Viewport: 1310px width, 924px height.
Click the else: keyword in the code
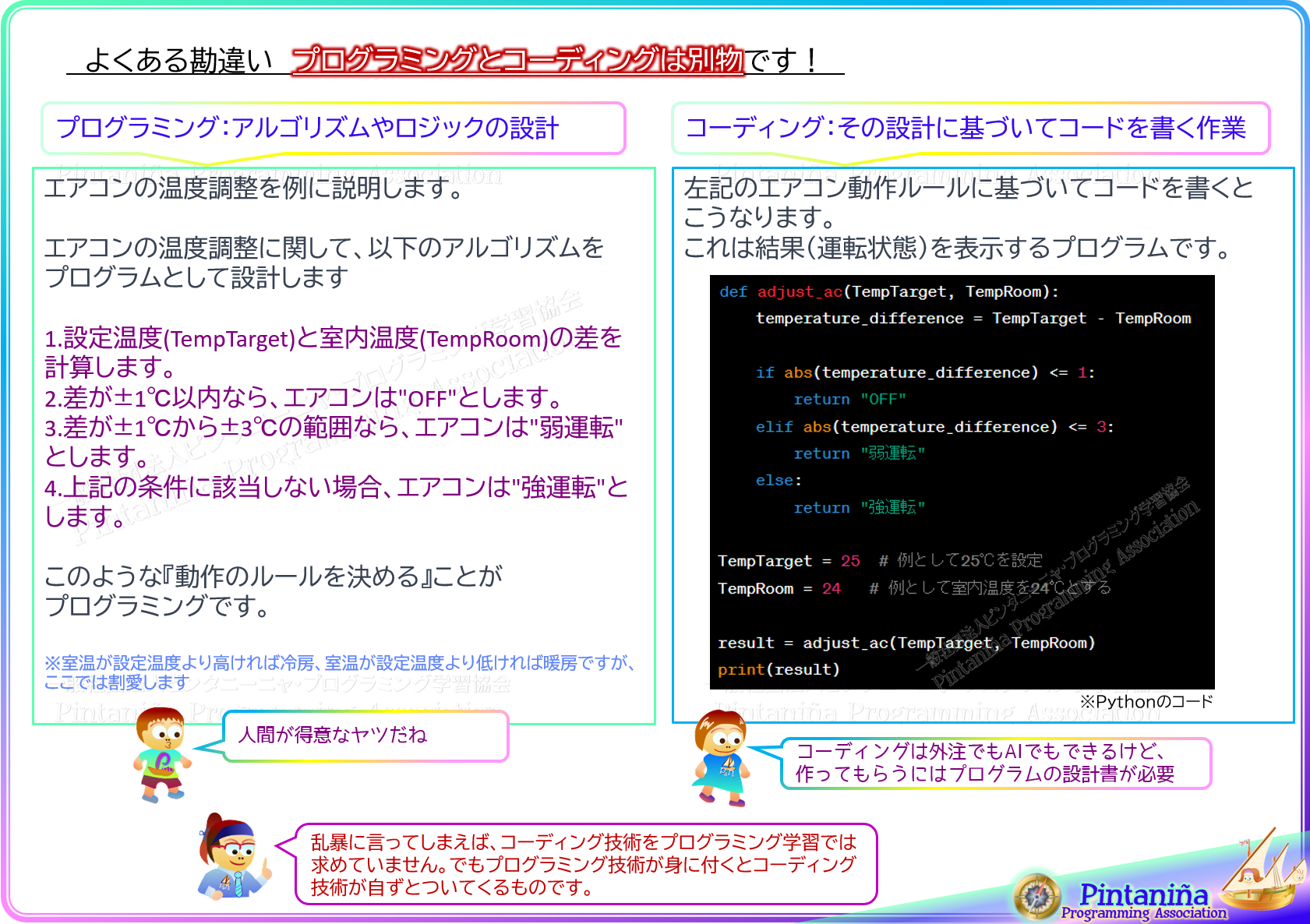coord(778,480)
